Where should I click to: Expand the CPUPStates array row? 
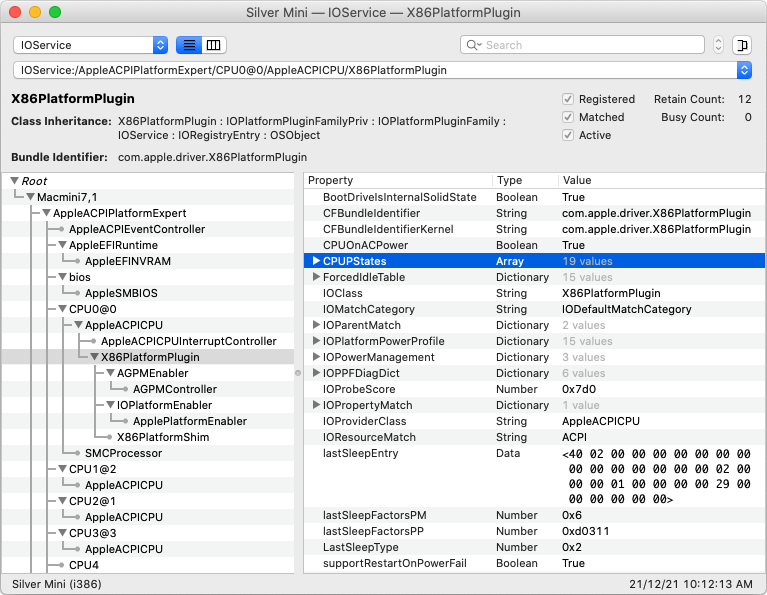point(316,261)
